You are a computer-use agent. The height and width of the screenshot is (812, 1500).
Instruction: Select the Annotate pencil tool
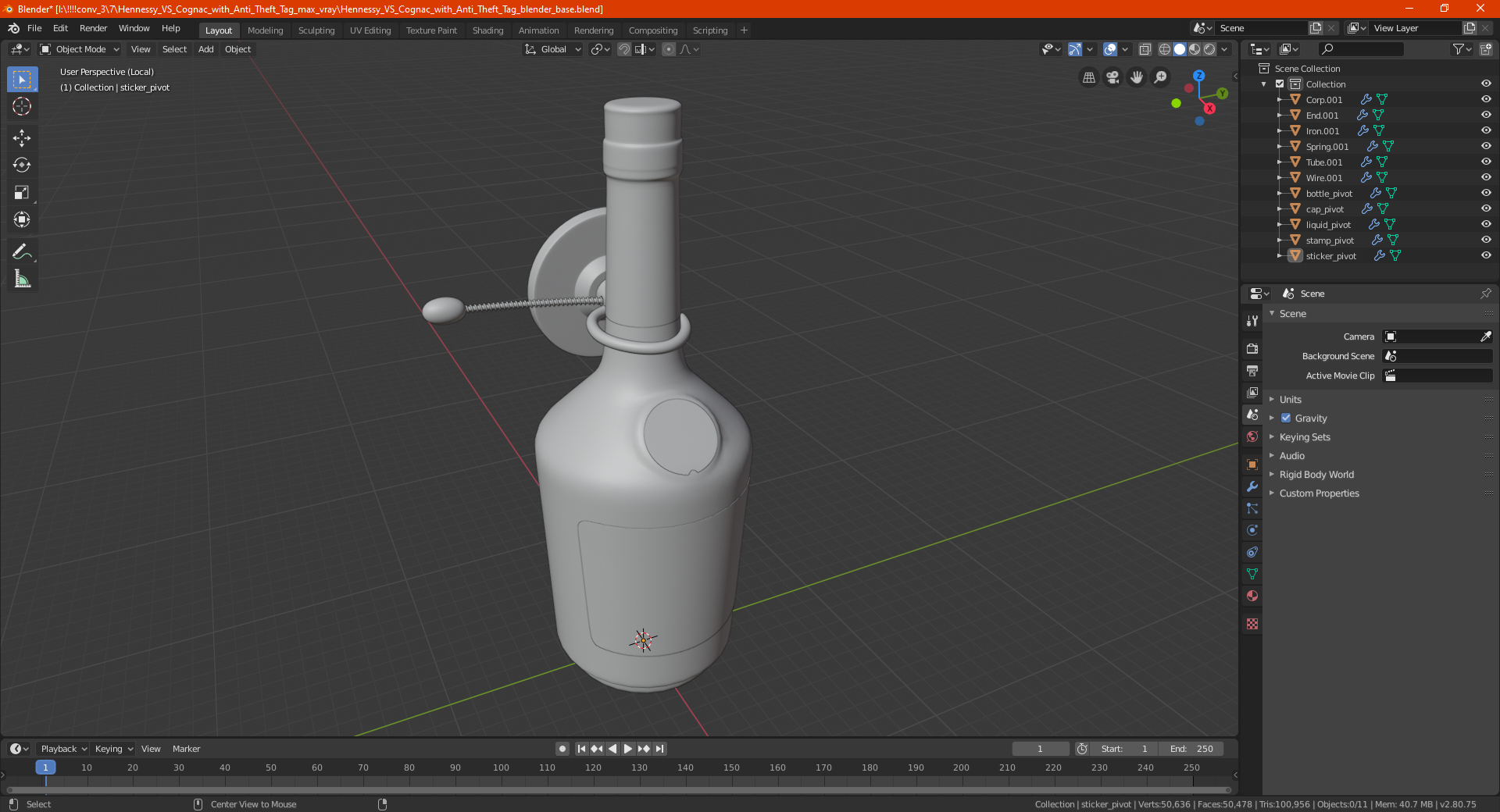pos(22,251)
